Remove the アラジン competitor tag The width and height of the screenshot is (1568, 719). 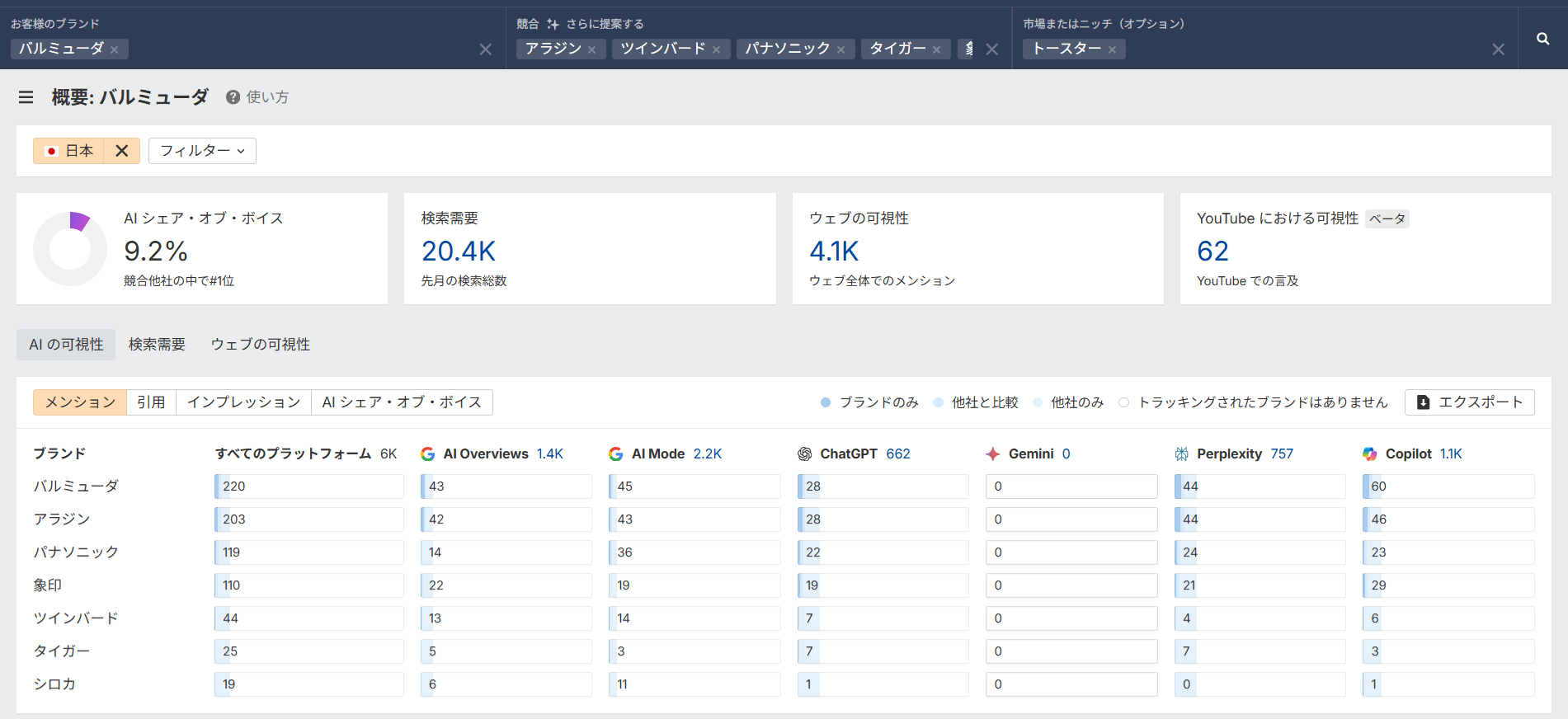(x=592, y=50)
